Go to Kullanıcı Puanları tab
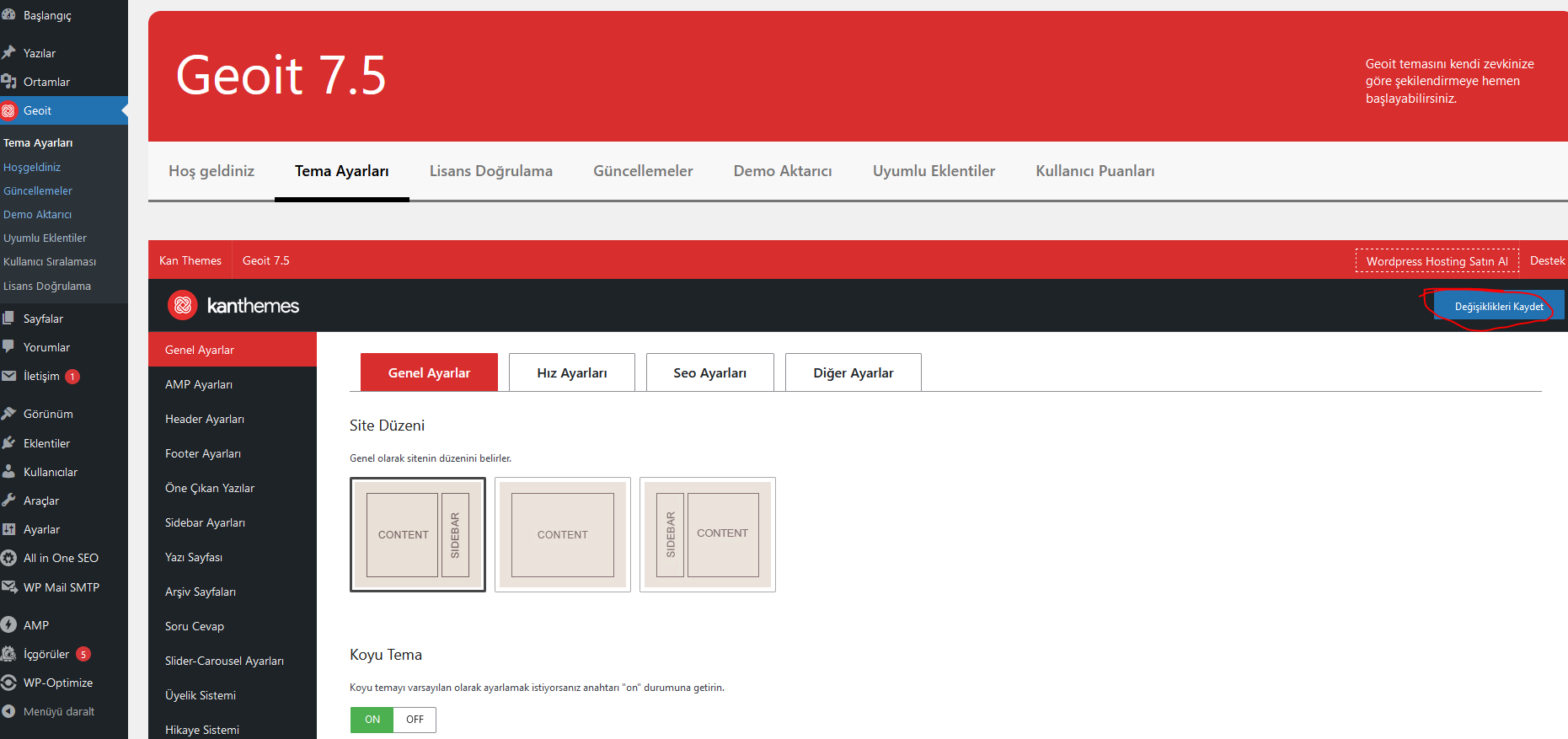The width and height of the screenshot is (1568, 739). tap(1095, 171)
